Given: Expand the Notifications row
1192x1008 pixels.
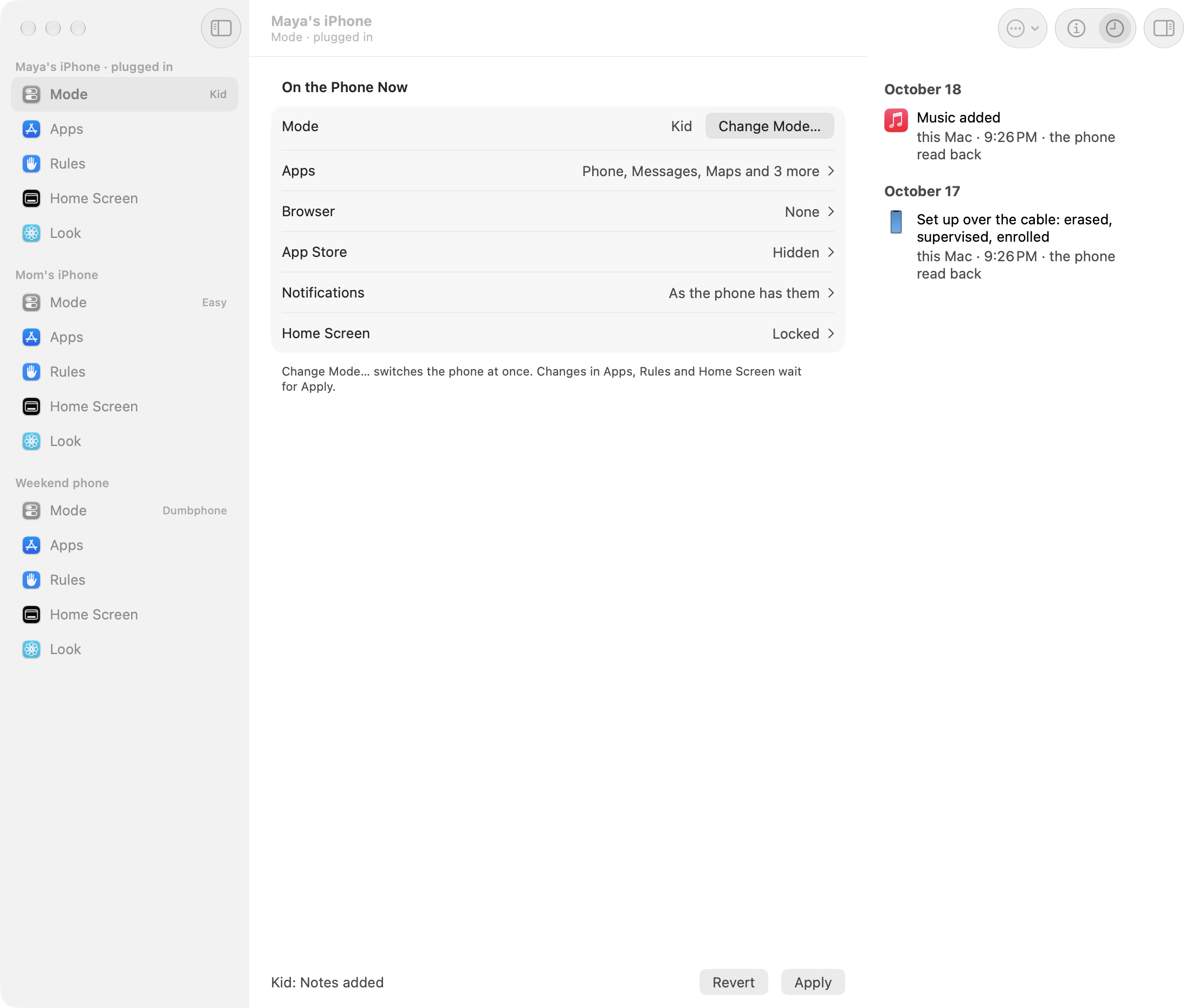Looking at the screenshot, I should pos(558,293).
